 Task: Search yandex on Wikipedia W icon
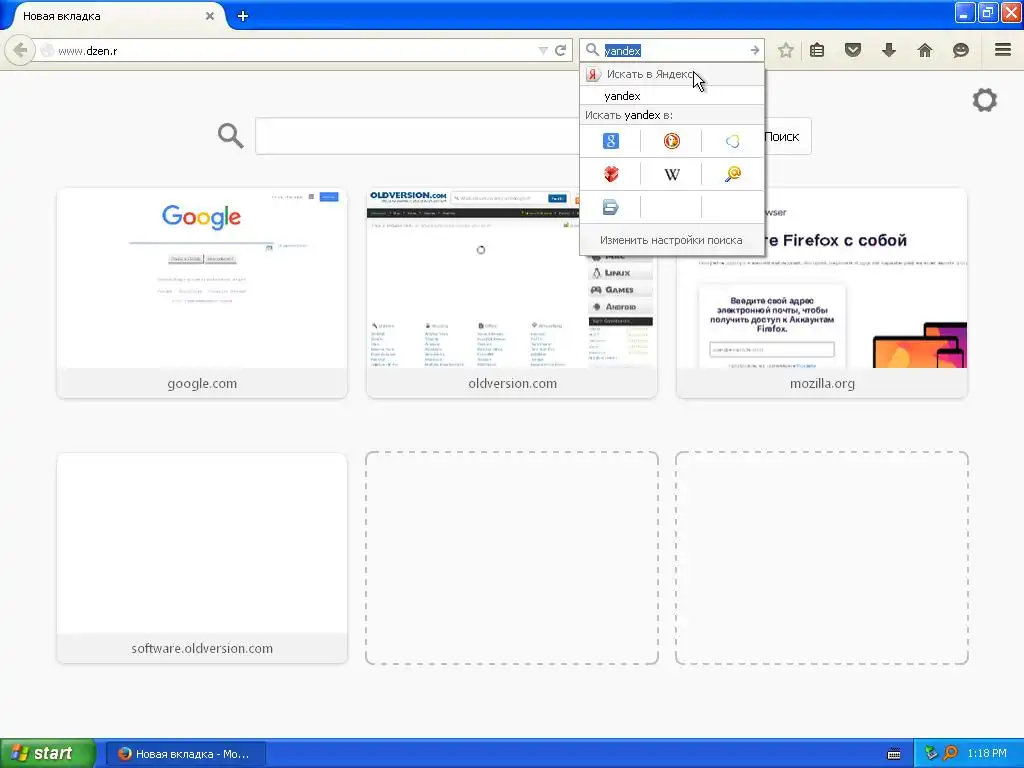(x=671, y=174)
